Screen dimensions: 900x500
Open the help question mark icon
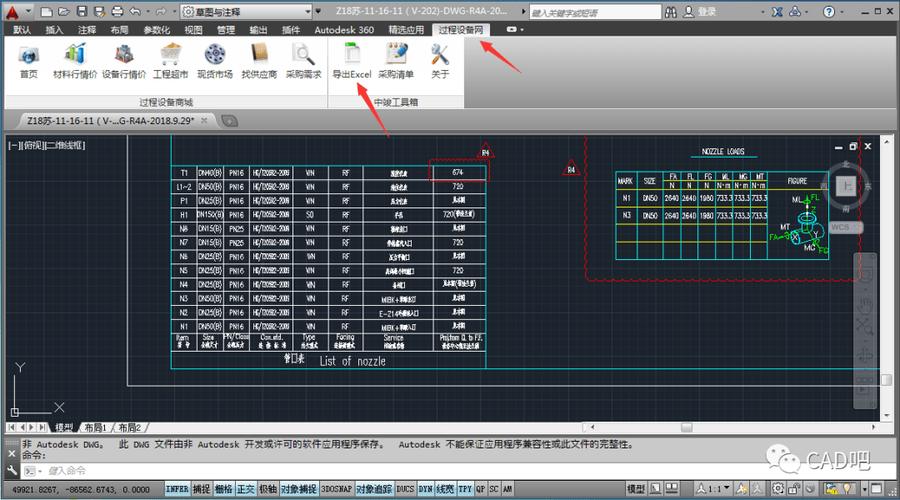[829, 11]
